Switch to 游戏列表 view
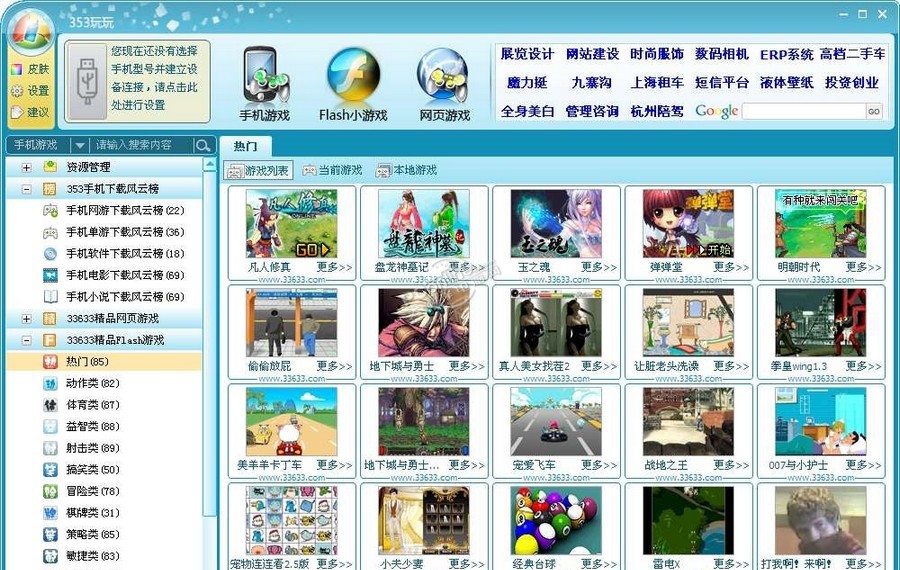 tap(258, 170)
